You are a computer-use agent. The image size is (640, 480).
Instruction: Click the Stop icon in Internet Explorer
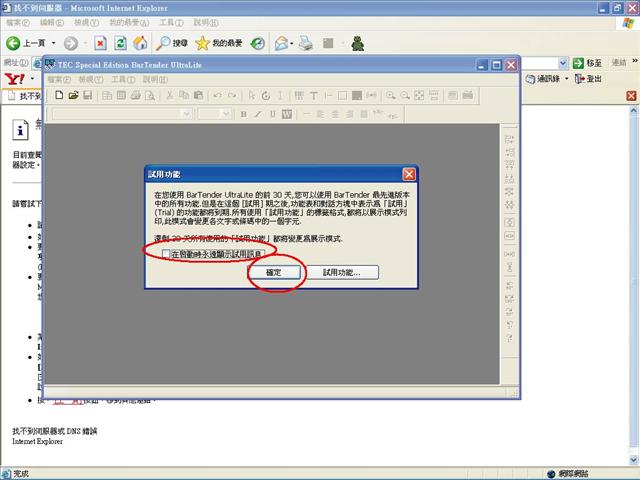pos(100,43)
